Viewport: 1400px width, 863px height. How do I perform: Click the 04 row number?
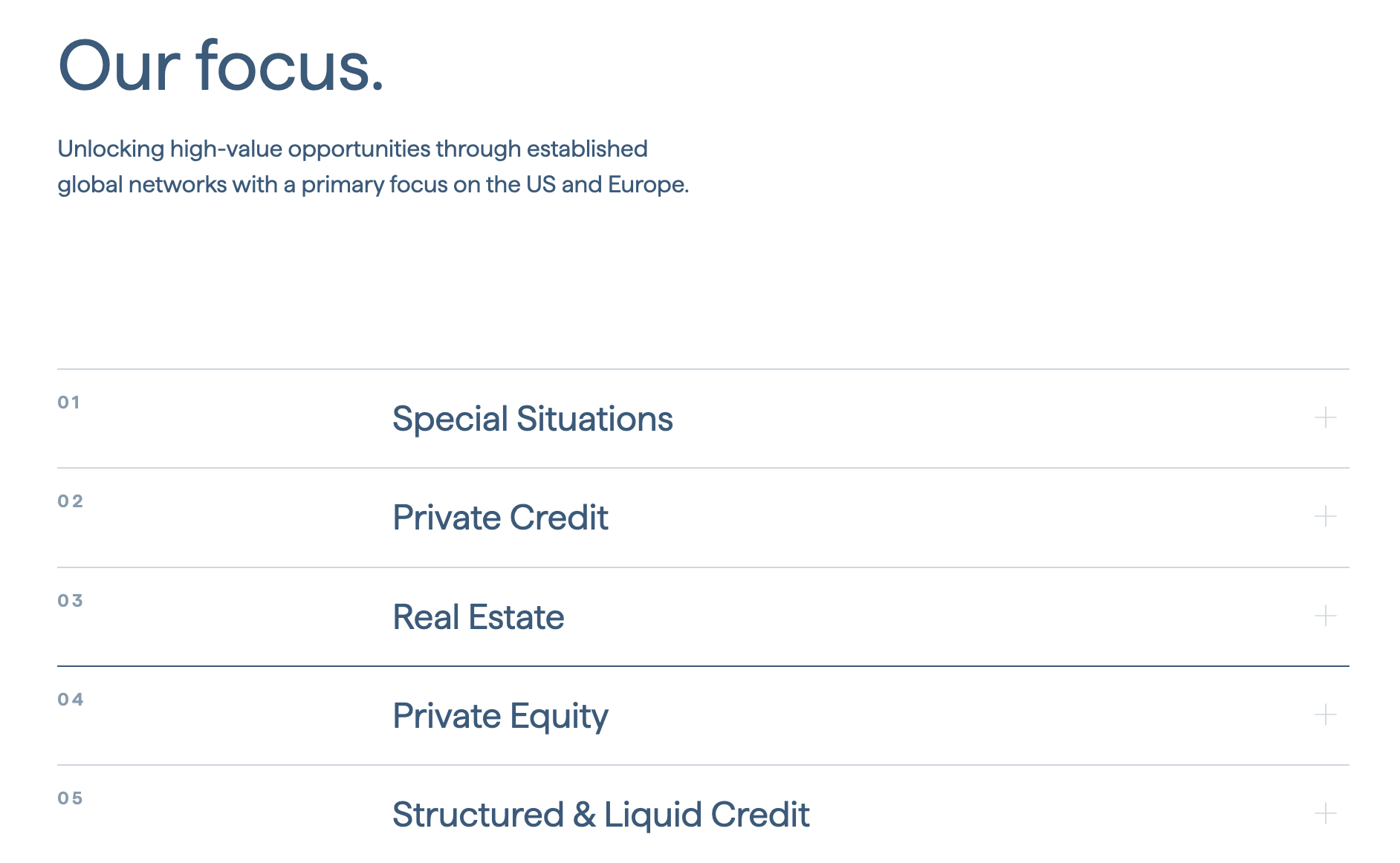point(71,700)
